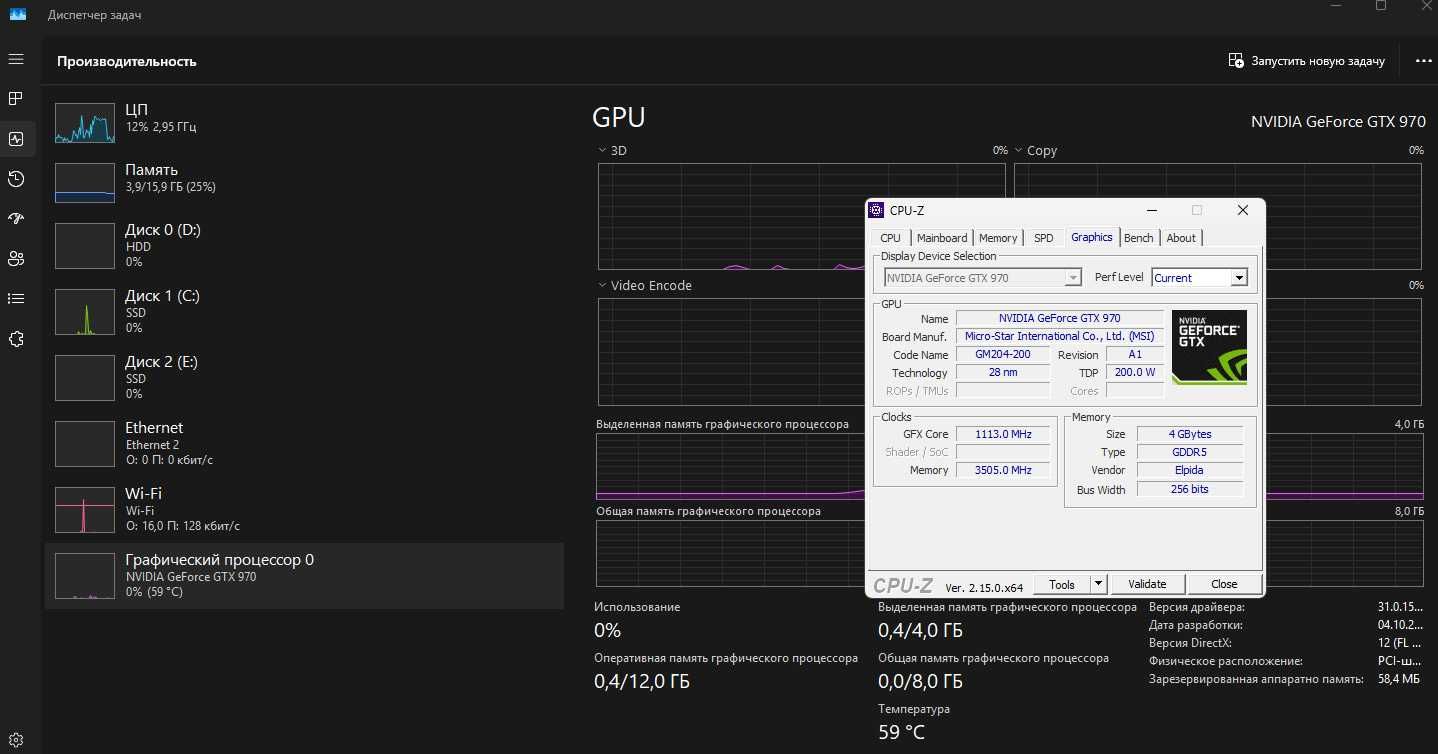
Task: Click memory Vendor Elpida value
Action: (1190, 470)
